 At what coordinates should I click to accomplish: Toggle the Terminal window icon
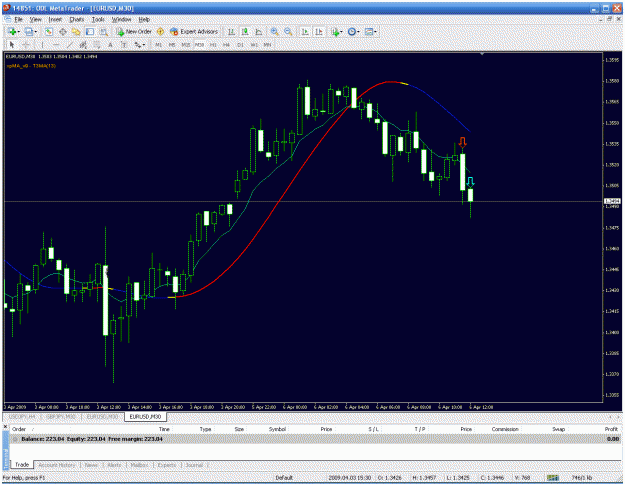click(x=90, y=31)
